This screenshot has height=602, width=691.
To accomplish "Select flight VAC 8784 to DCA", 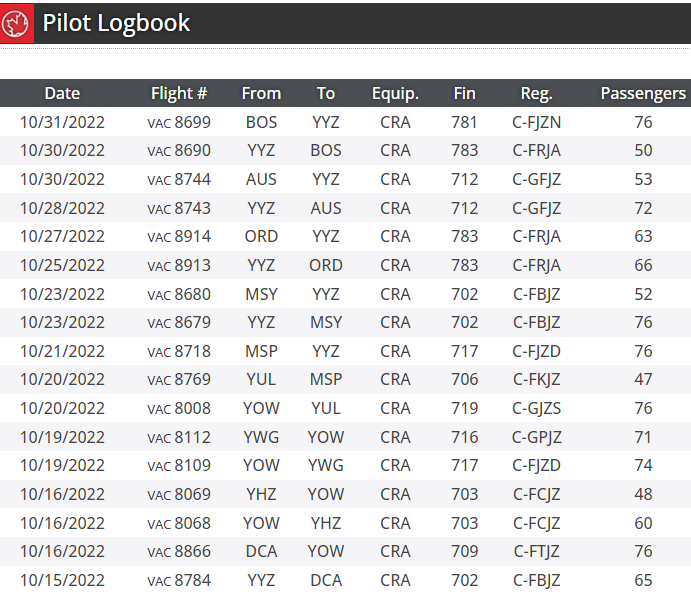I will (179, 581).
